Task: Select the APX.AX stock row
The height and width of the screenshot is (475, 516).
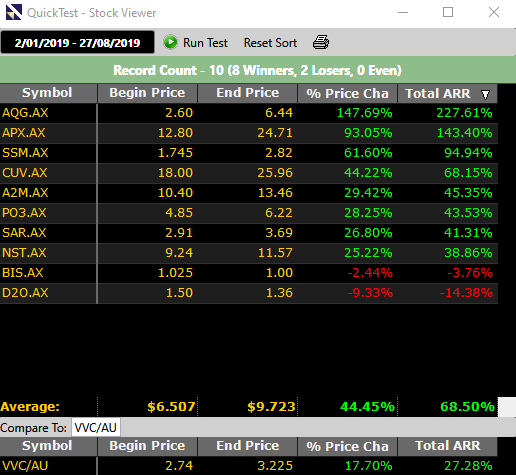Action: [x=249, y=133]
